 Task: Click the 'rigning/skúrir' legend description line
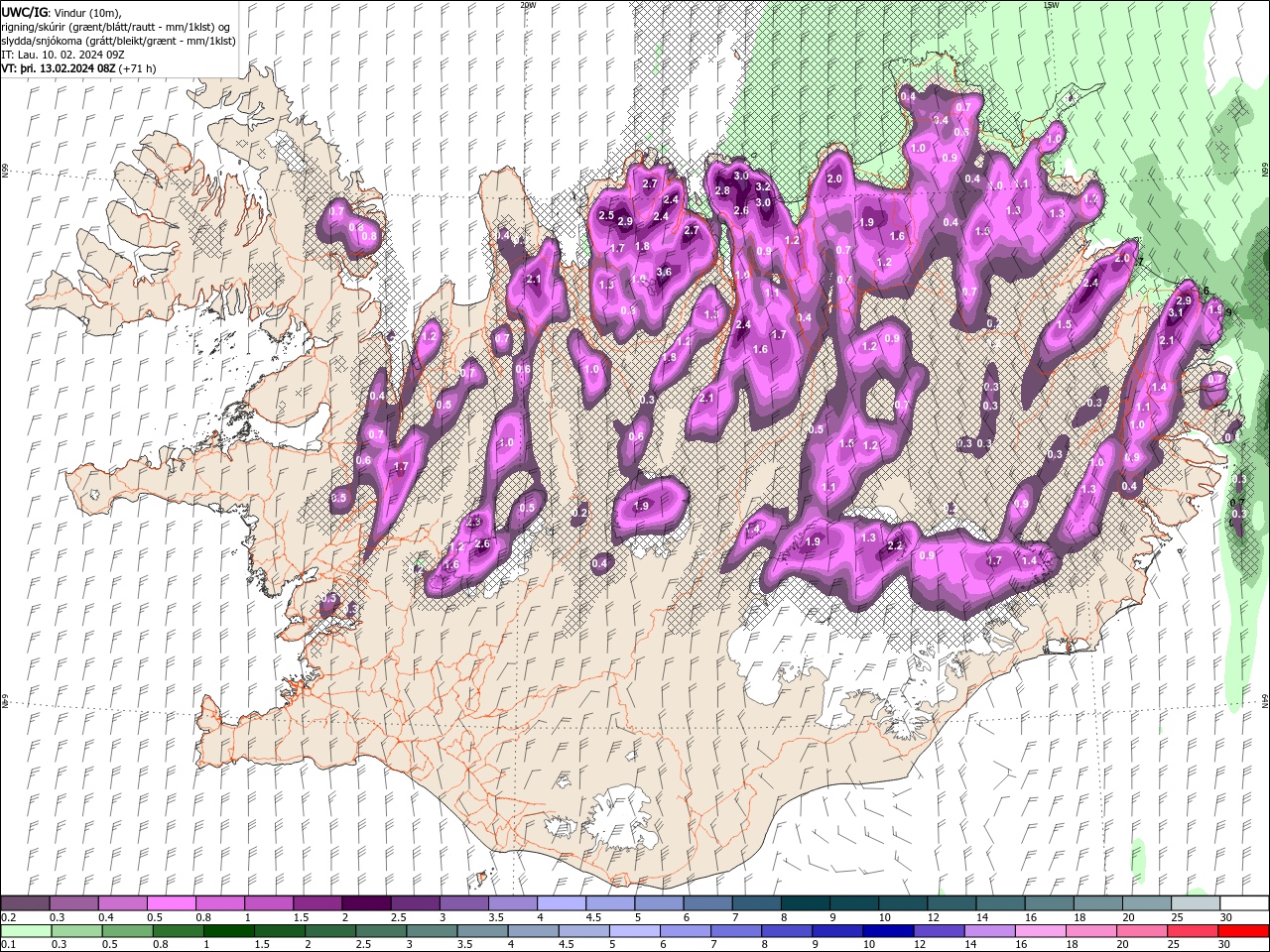coord(115,27)
